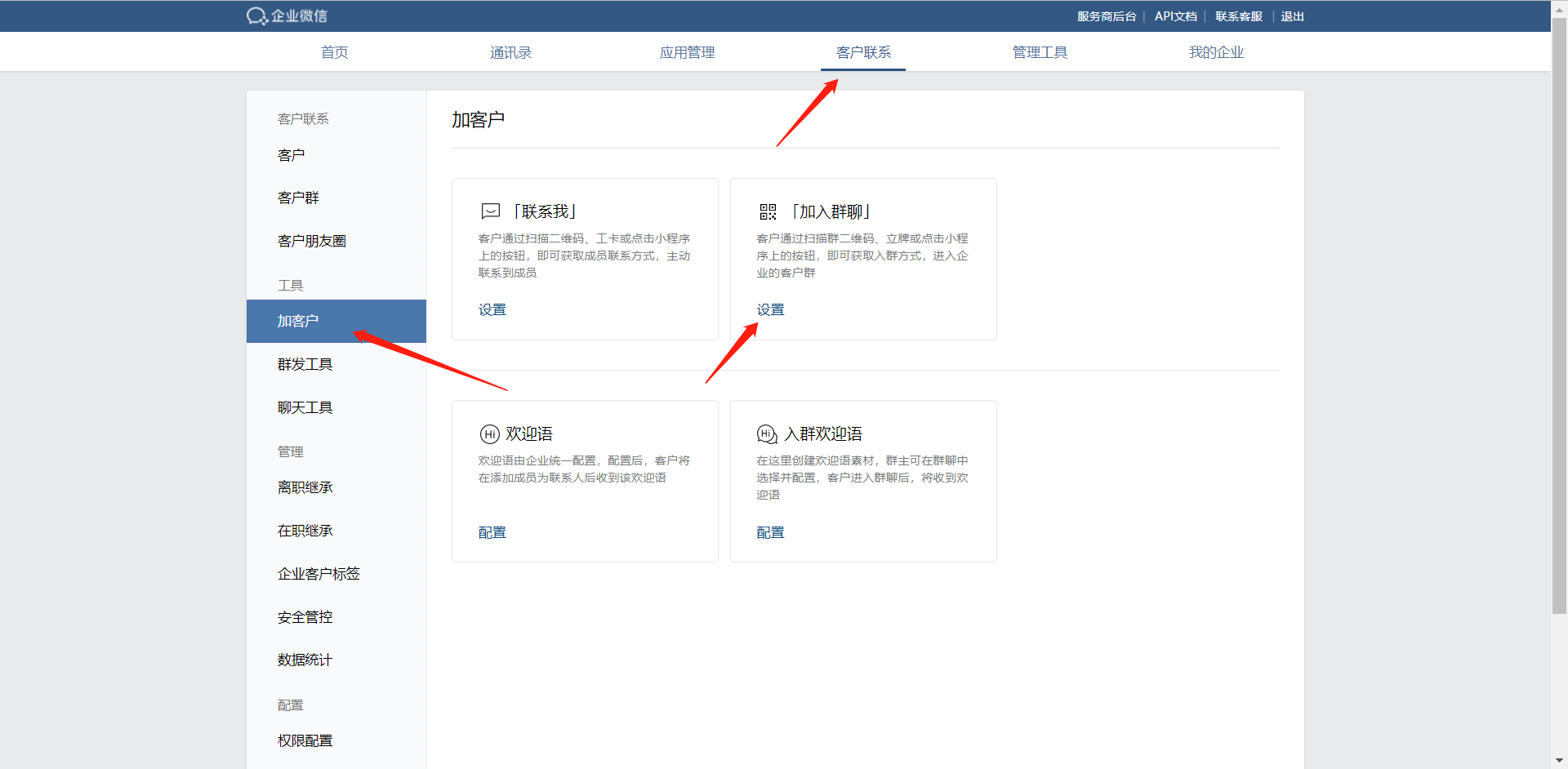Click the 欢迎语 card title

(x=529, y=434)
